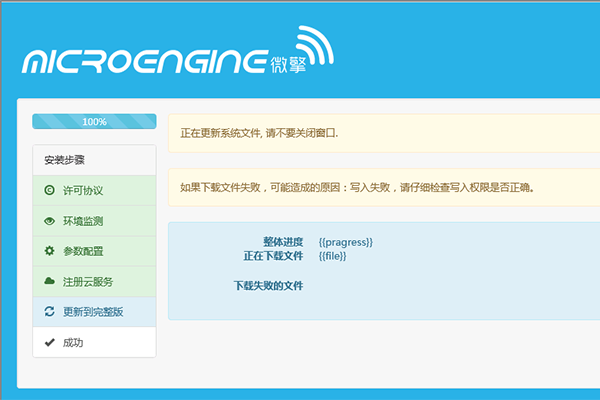Click the cloud icon beside 注册云服务

pos(49,281)
